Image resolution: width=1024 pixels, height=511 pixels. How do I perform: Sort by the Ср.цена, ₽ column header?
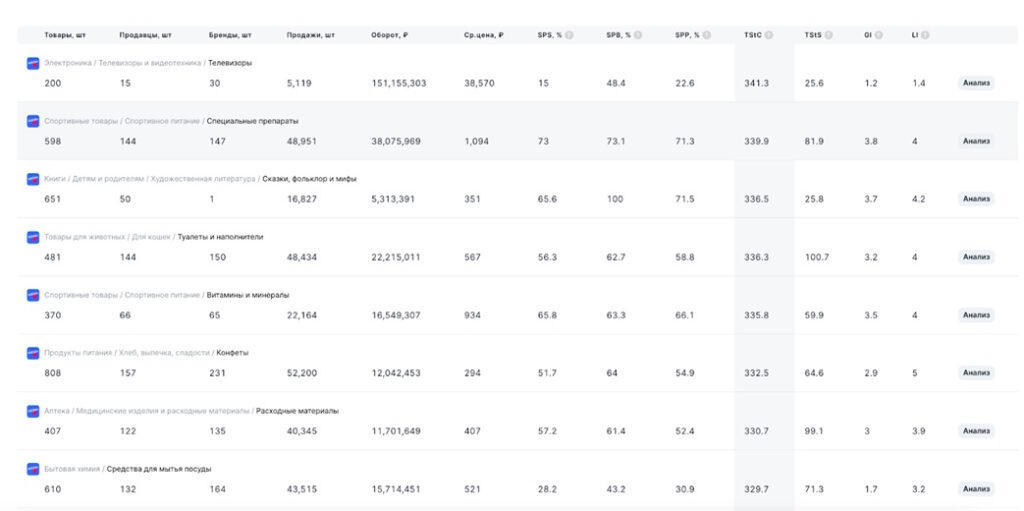point(484,35)
